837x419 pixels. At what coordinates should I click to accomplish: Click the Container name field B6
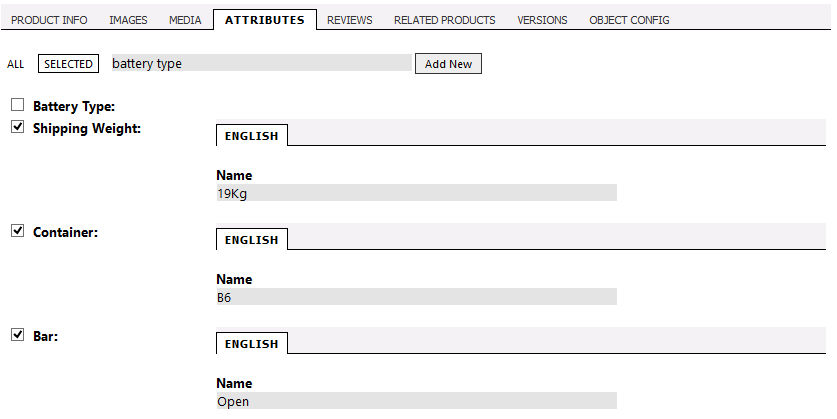(416, 297)
